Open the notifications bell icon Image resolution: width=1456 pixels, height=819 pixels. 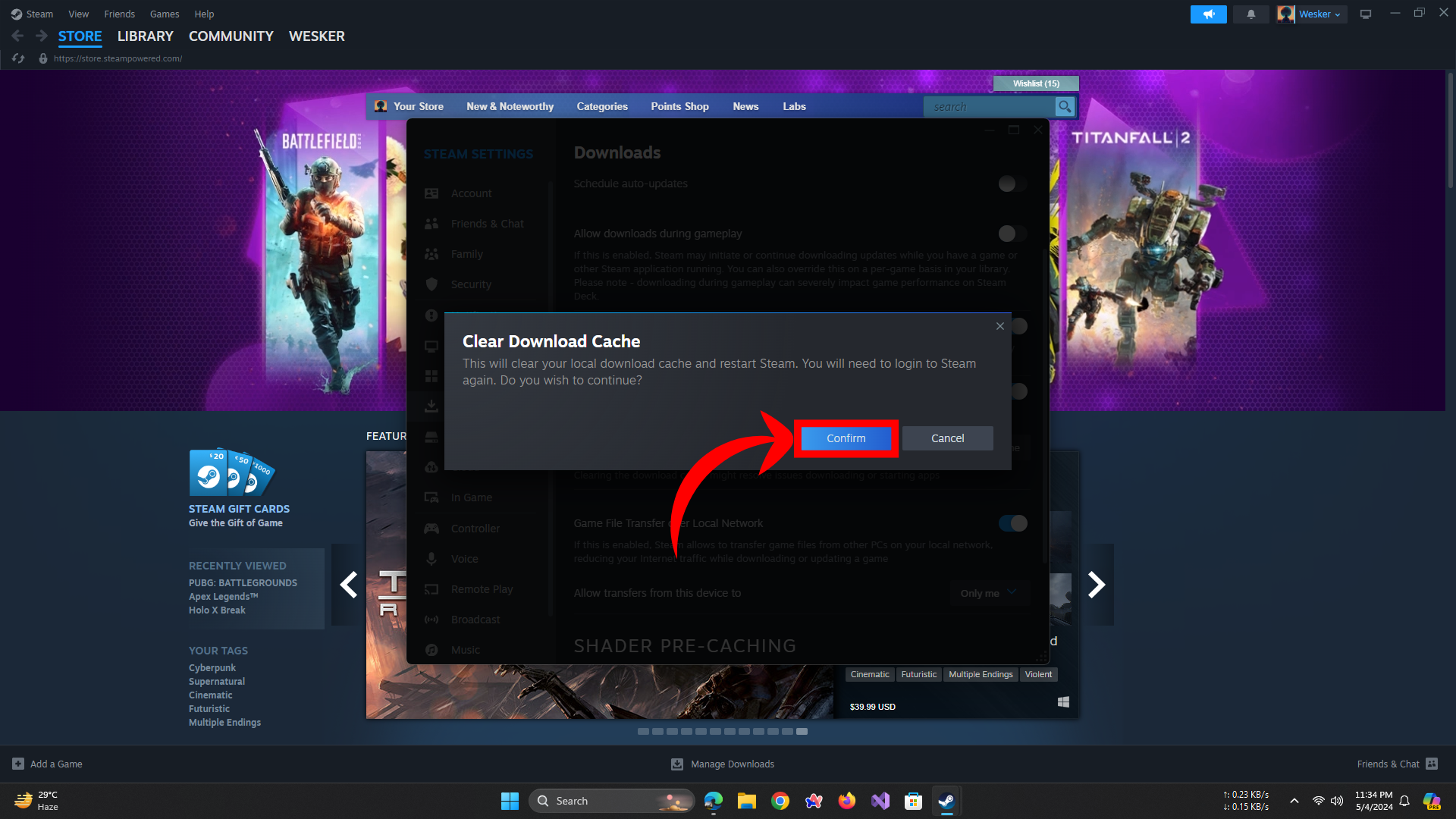[1250, 14]
